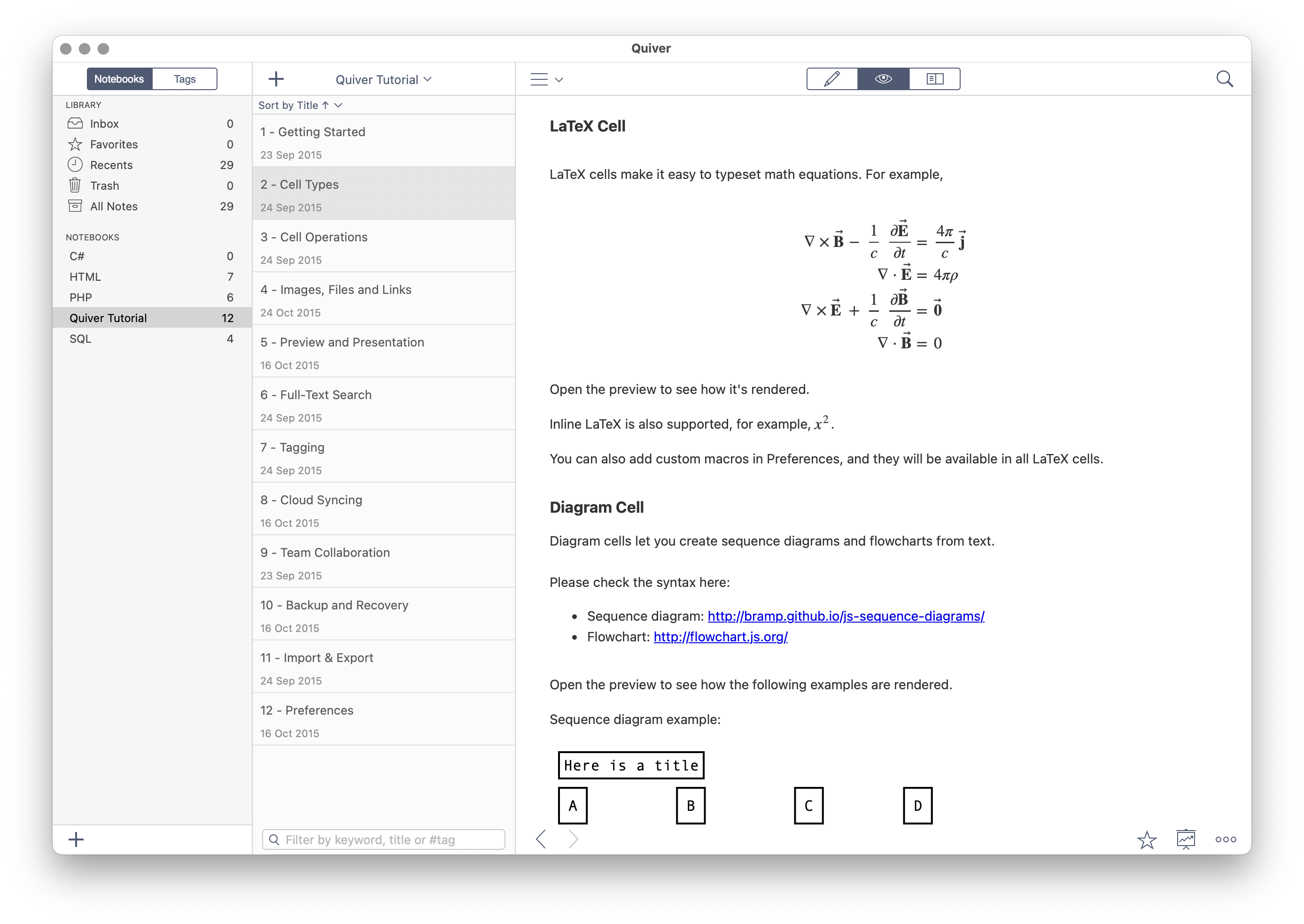Viewport: 1304px width, 924px height.
Task: Select note 3 - Cell Operations
Action: (x=384, y=247)
